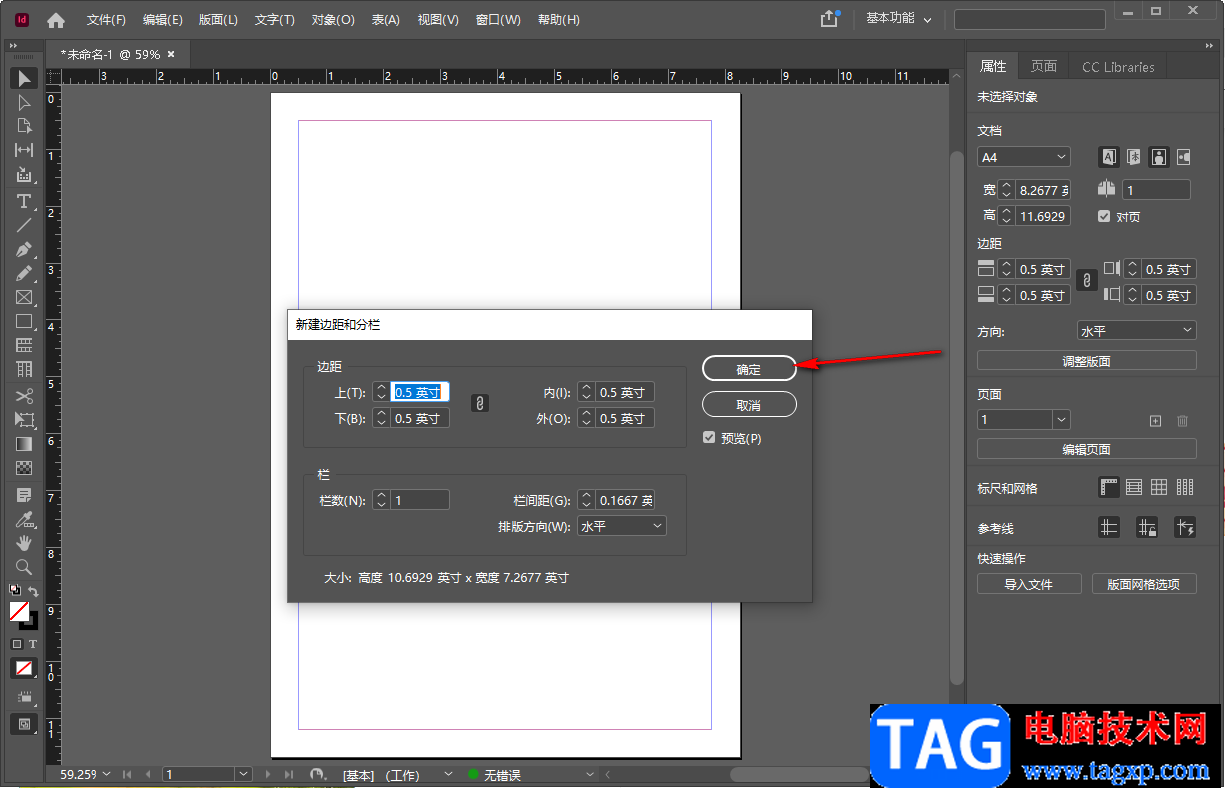Swap fill and stroke arrow
The image size is (1225, 788).
(x=32, y=592)
